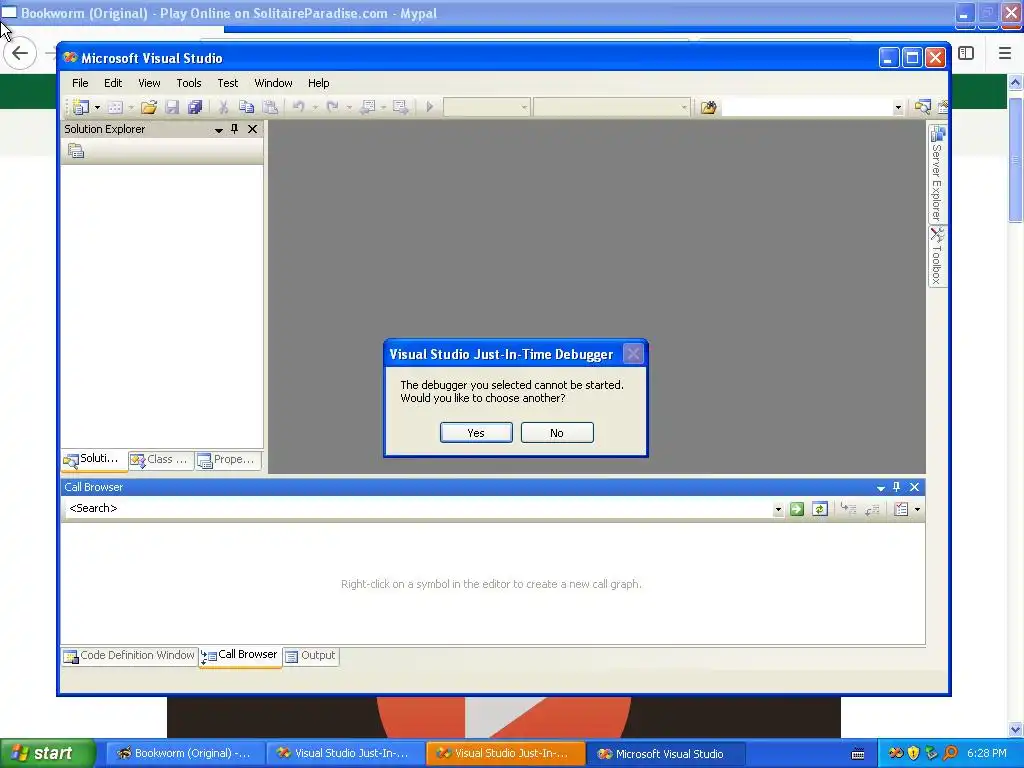
Task: Click the Show Calls From icon in Call Browser
Action: click(x=872, y=509)
